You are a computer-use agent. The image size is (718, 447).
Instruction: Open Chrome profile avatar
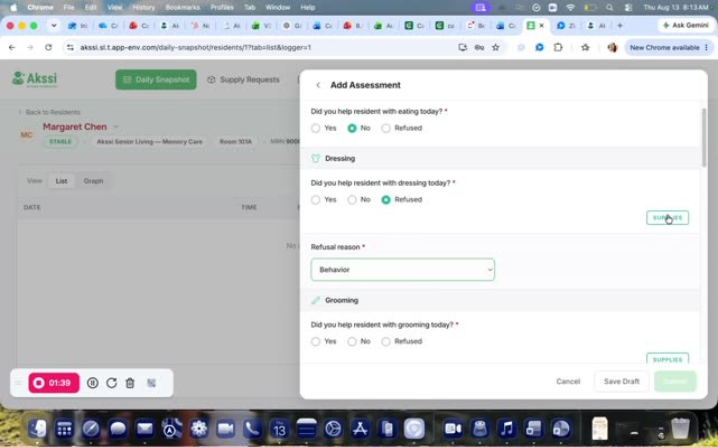point(612,47)
